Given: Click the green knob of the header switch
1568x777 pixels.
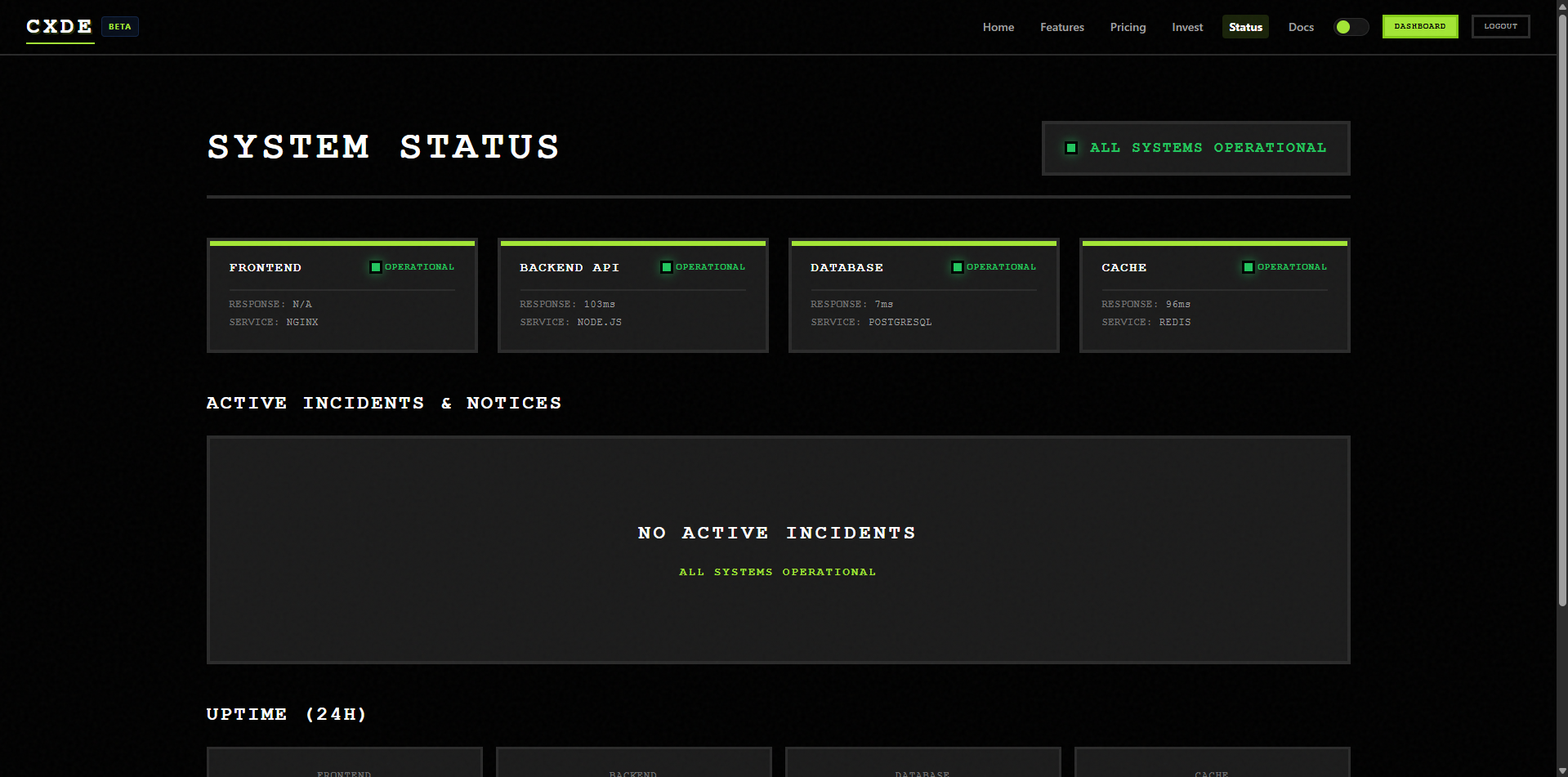Looking at the screenshot, I should 1344,27.
